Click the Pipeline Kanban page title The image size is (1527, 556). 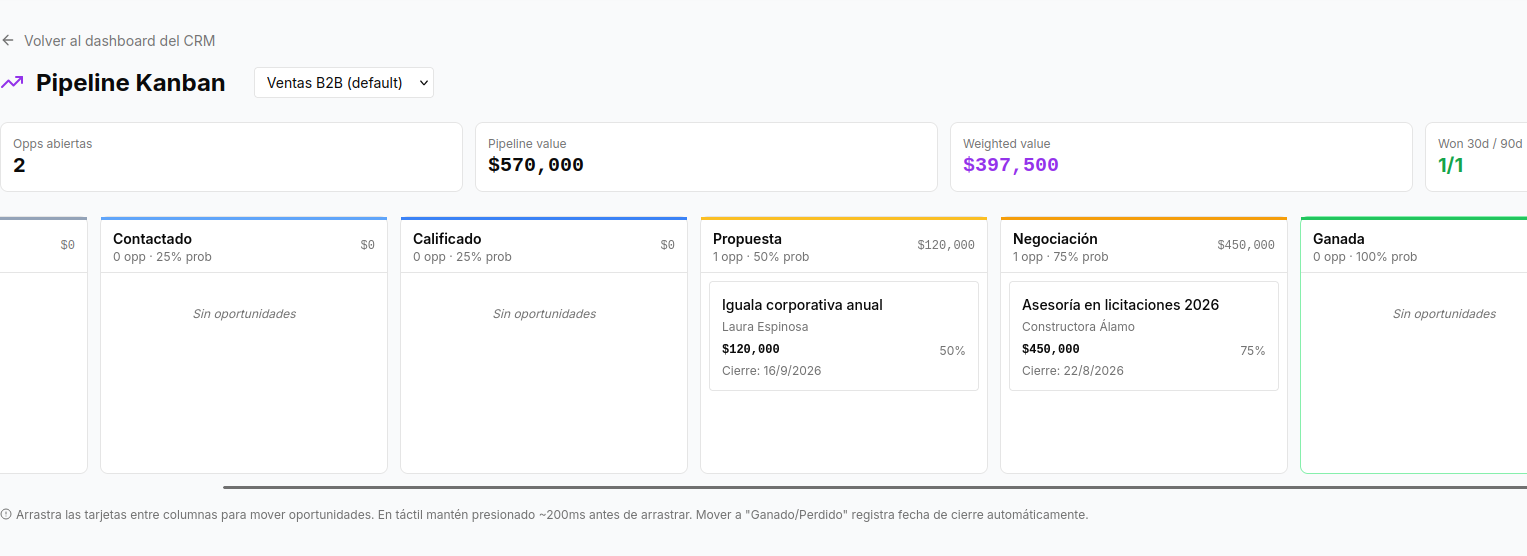click(130, 83)
